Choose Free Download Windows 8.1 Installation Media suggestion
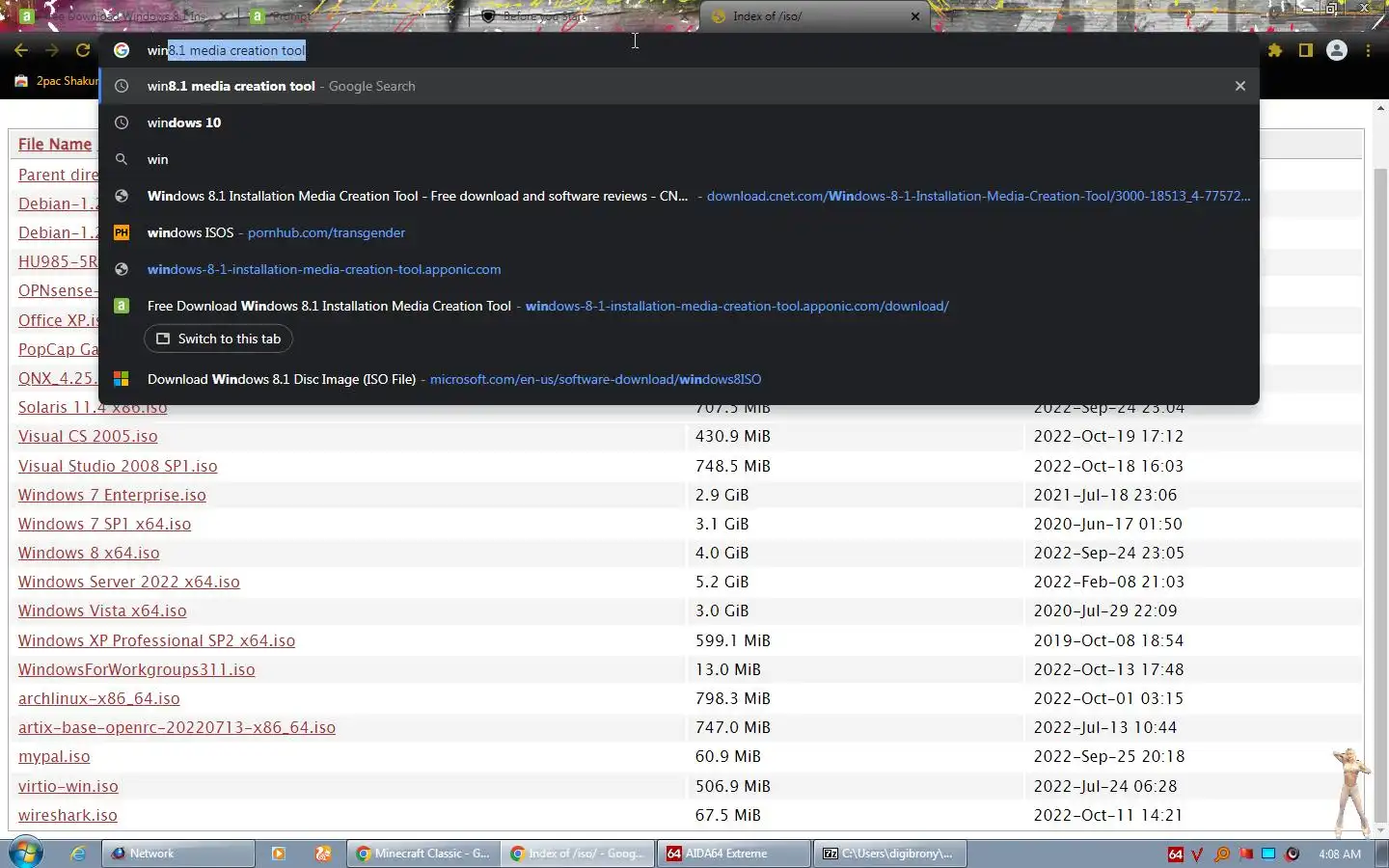The width and height of the screenshot is (1389, 868). pos(679,306)
